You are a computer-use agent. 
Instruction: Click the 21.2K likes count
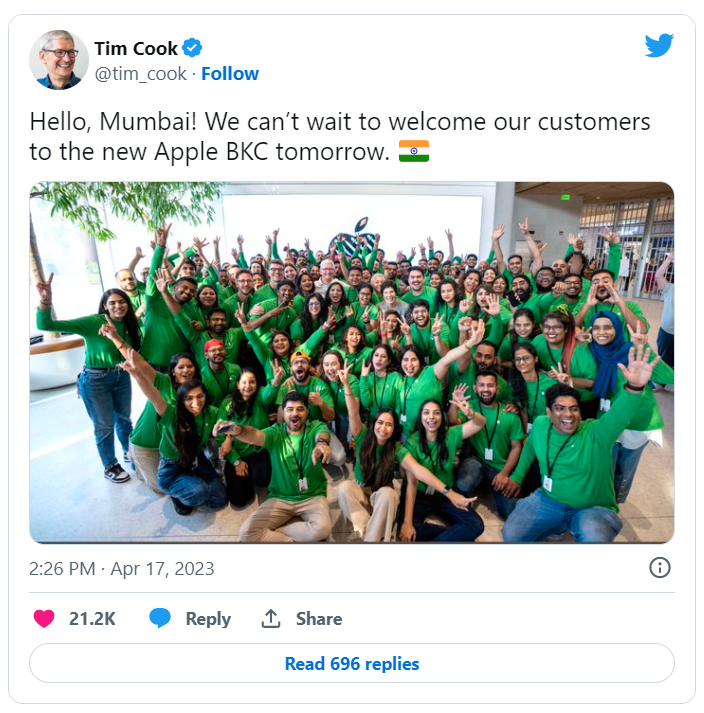[x=92, y=619]
